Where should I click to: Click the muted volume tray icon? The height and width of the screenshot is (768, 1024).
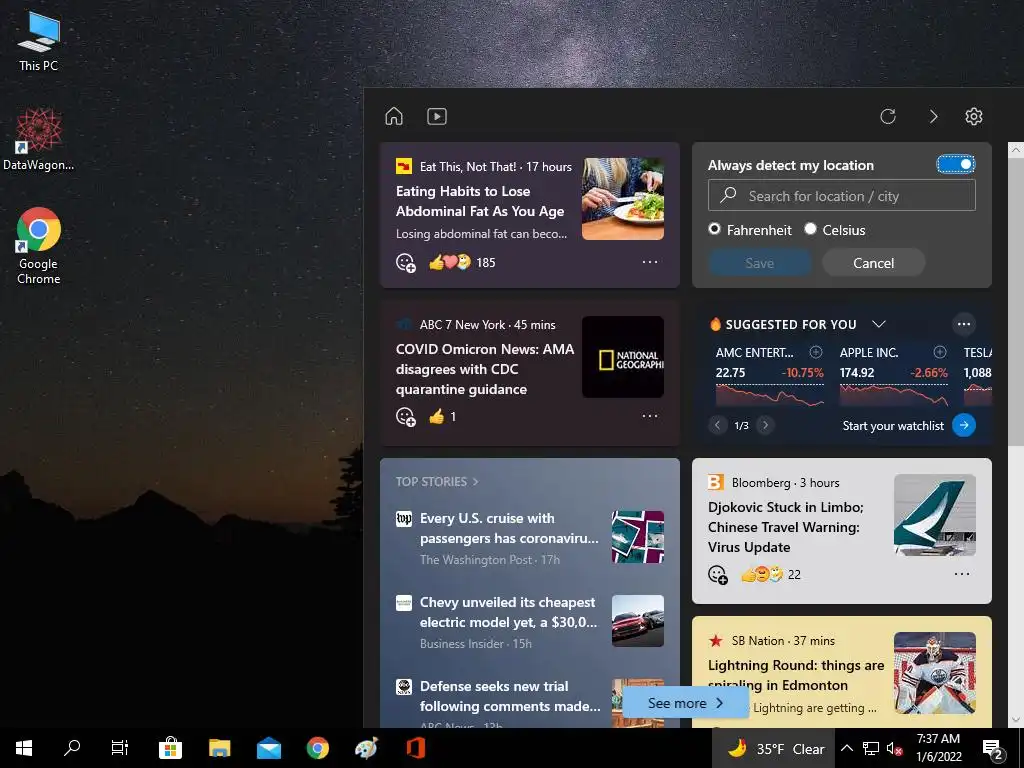[894, 748]
